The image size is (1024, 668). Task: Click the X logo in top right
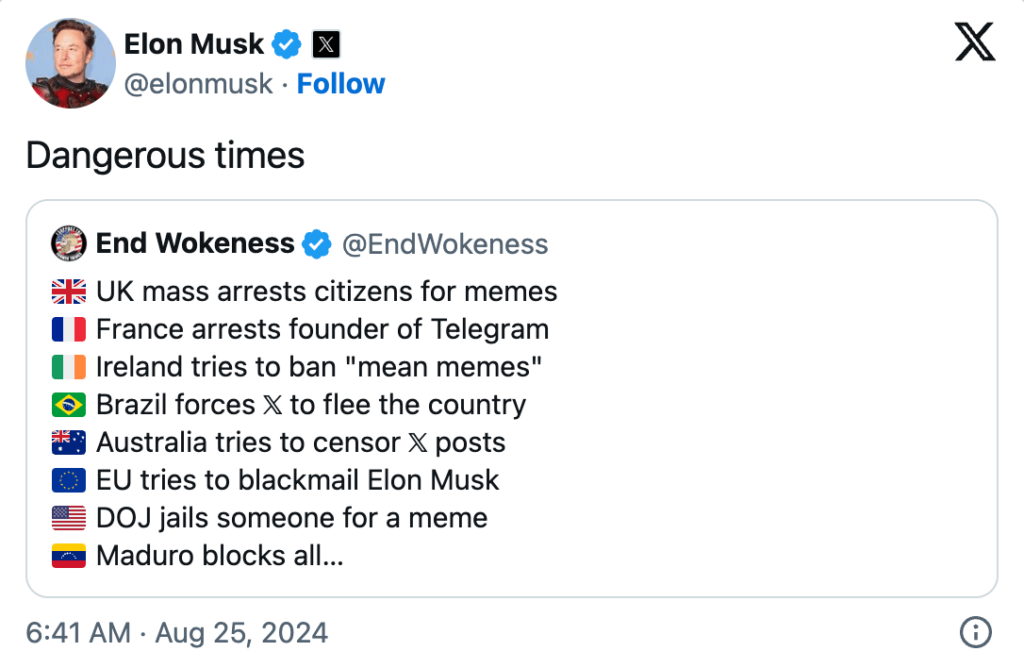tap(975, 43)
